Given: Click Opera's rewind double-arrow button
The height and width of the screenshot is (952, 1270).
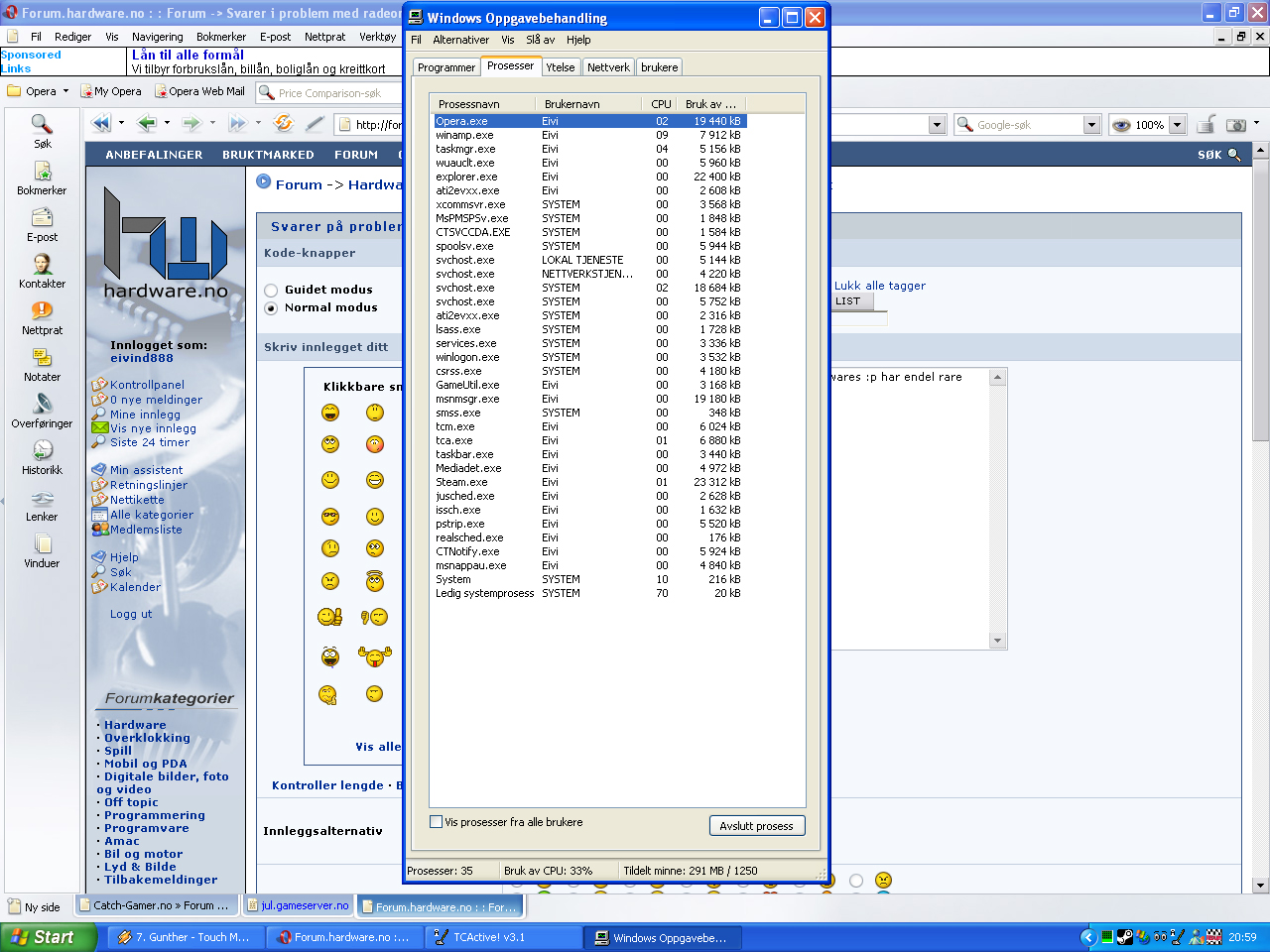Looking at the screenshot, I should 101,124.
